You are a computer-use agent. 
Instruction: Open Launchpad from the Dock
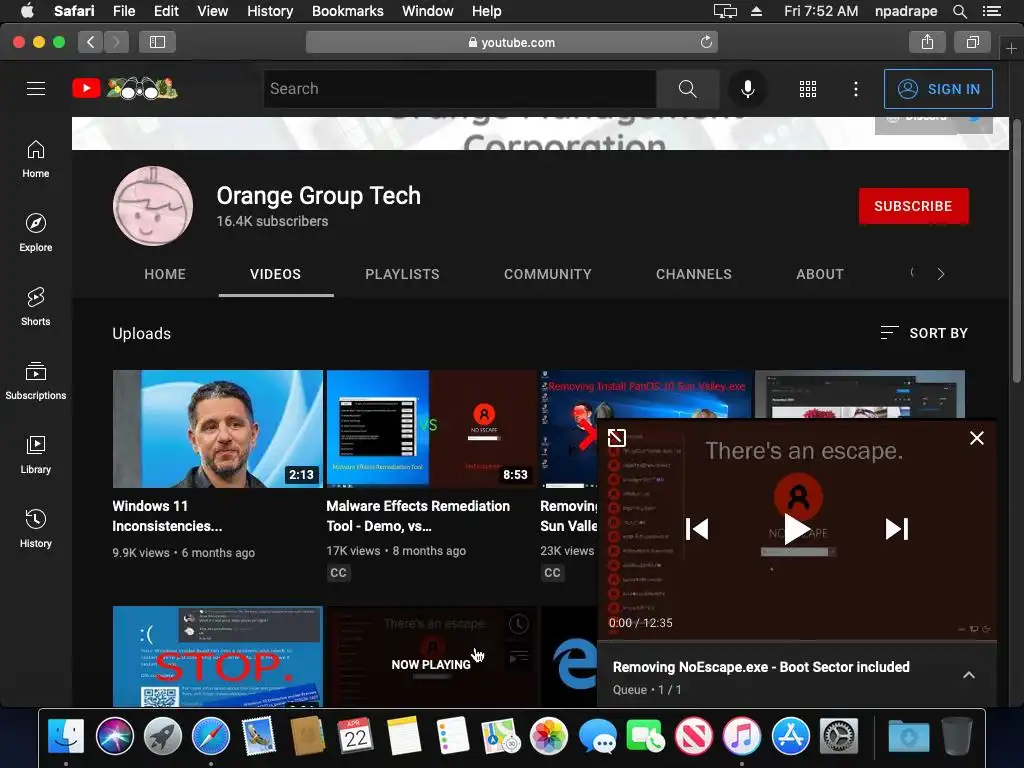(x=163, y=735)
